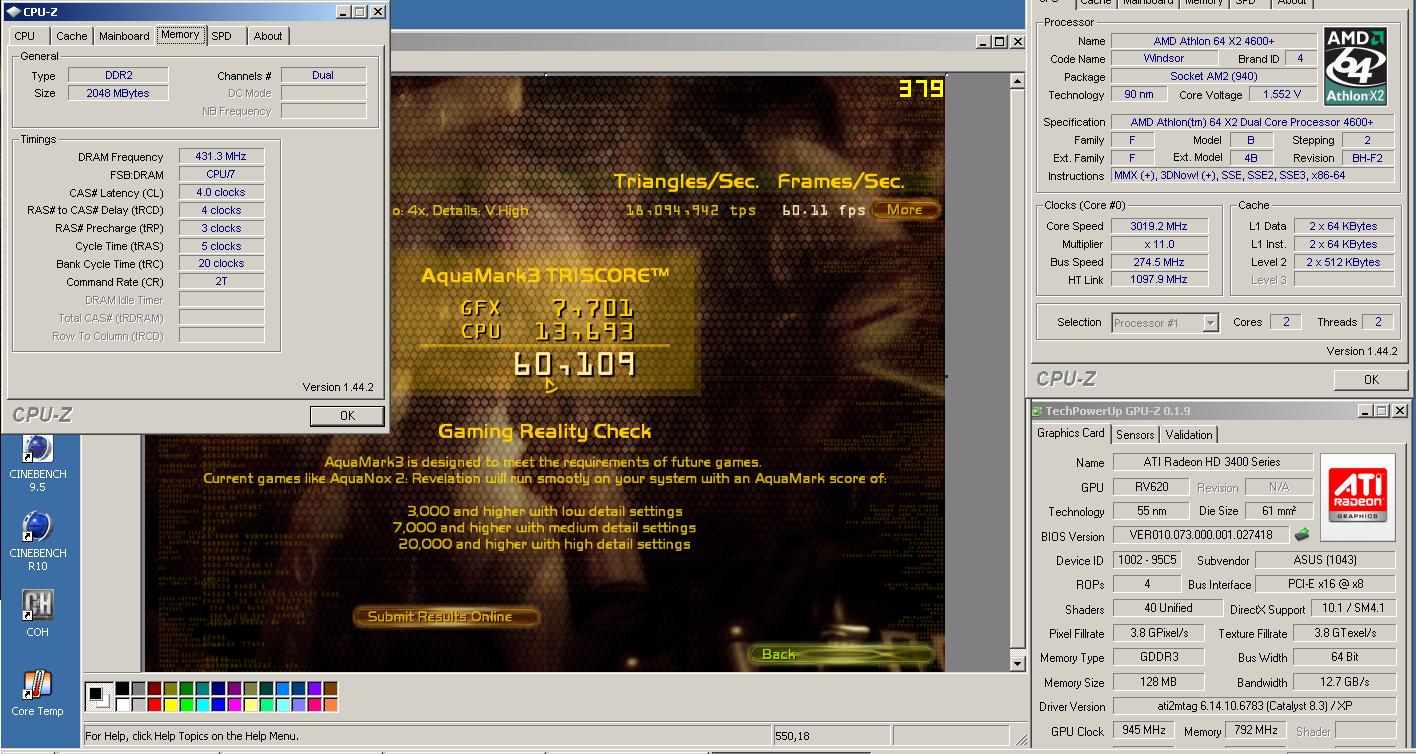Viewport: 1416px width, 754px height.
Task: Click the AMD Athlon 64 X2 logo
Action: coord(1354,66)
